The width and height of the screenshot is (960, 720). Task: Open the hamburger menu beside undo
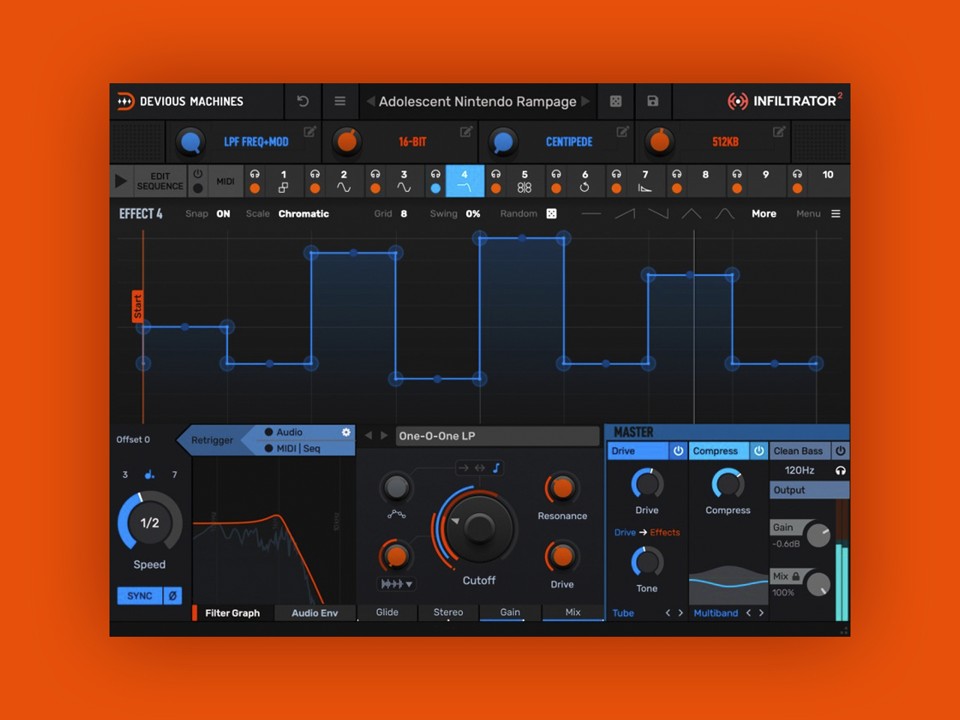(340, 101)
